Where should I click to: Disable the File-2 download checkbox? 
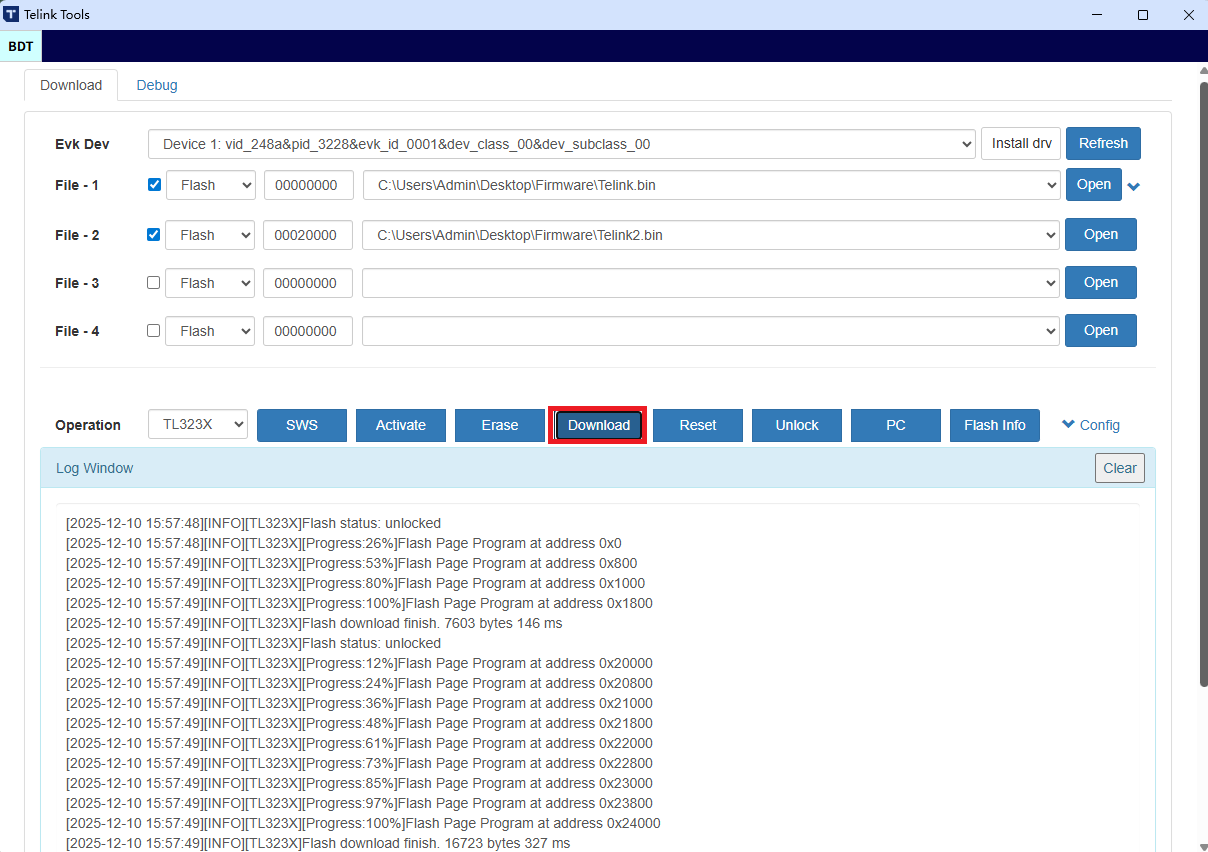click(x=153, y=234)
